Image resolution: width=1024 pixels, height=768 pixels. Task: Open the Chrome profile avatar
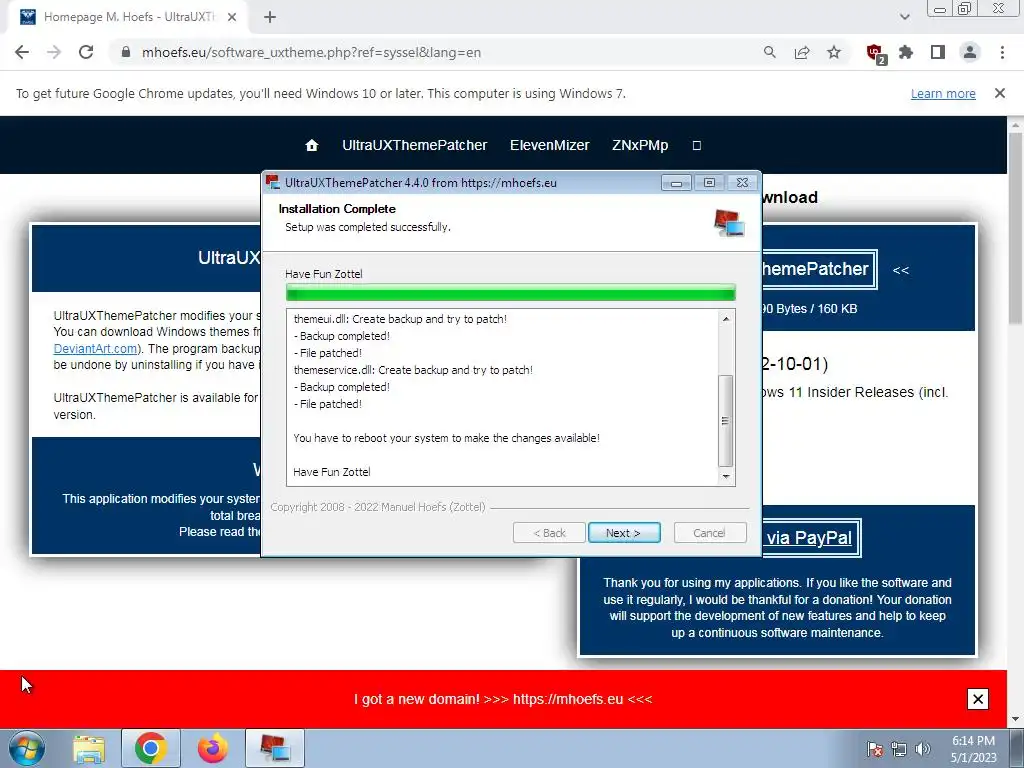click(x=970, y=52)
